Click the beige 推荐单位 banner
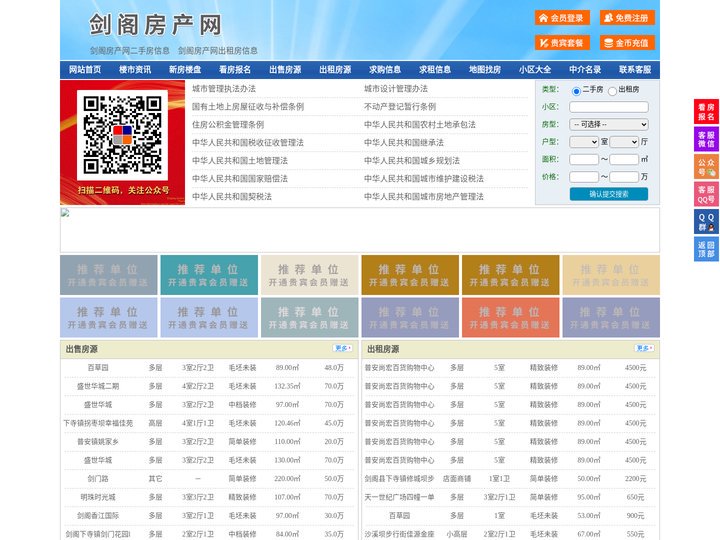Image resolution: width=720 pixels, height=540 pixels. pyautogui.click(x=309, y=275)
